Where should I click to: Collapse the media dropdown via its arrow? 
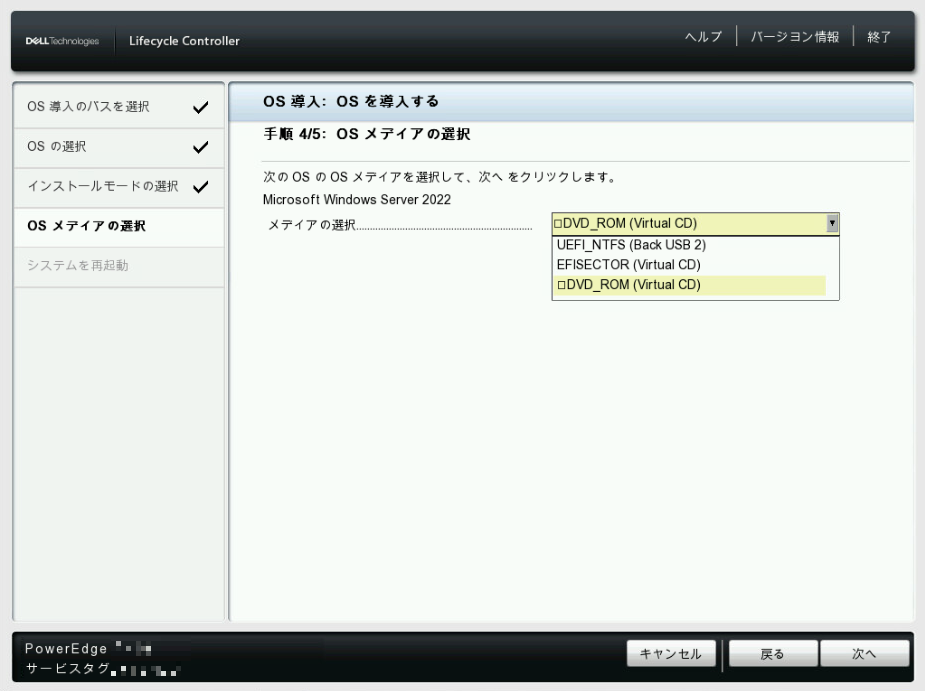coord(832,224)
